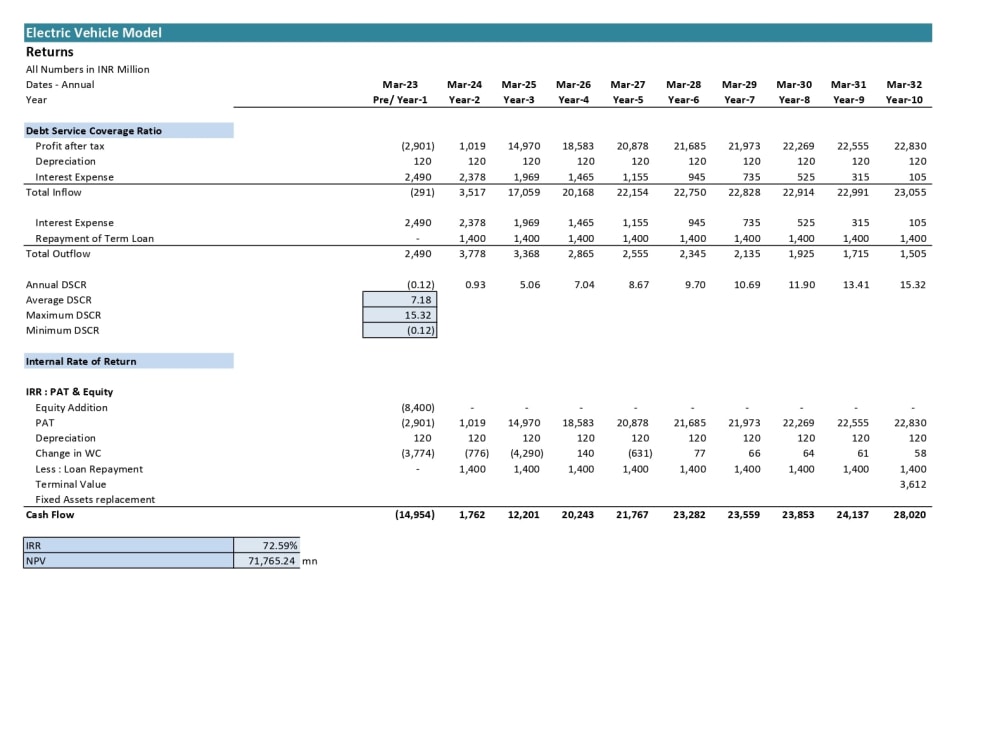Select the NPV value 71,765.24
Screen dimensions: 1000x750
pyautogui.click(x=267, y=561)
